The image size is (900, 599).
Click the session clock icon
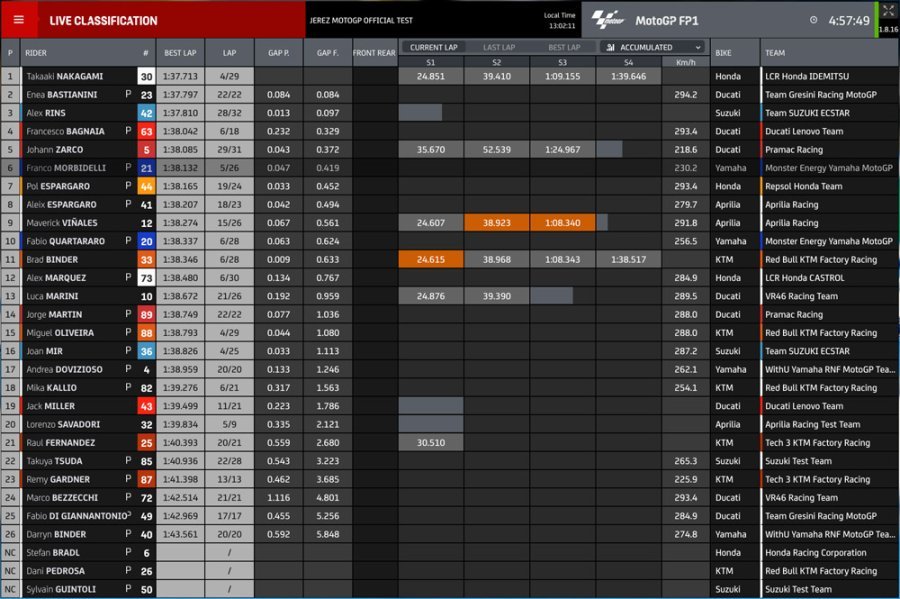click(813, 20)
